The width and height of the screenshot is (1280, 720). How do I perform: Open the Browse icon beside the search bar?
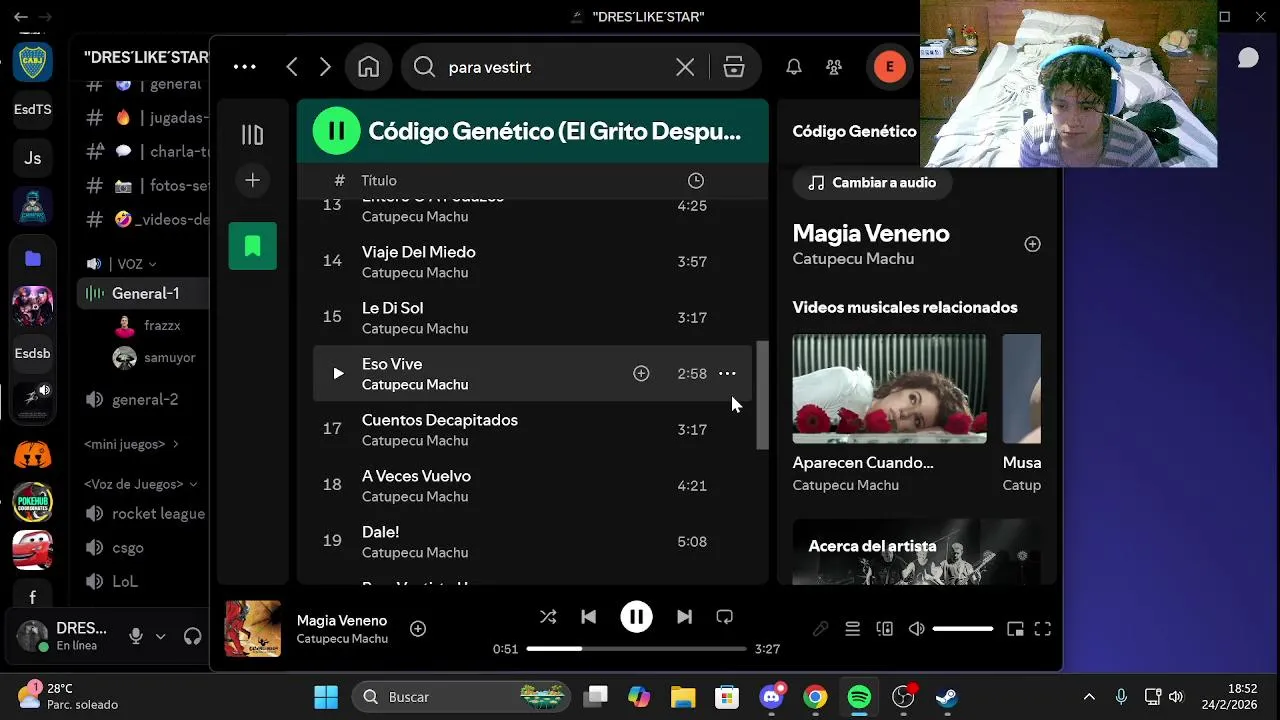734,67
